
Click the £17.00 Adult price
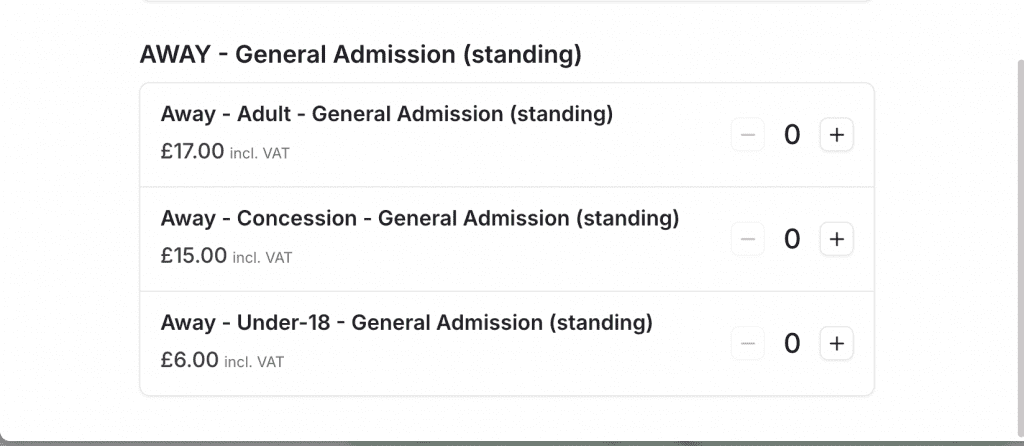tap(192, 151)
